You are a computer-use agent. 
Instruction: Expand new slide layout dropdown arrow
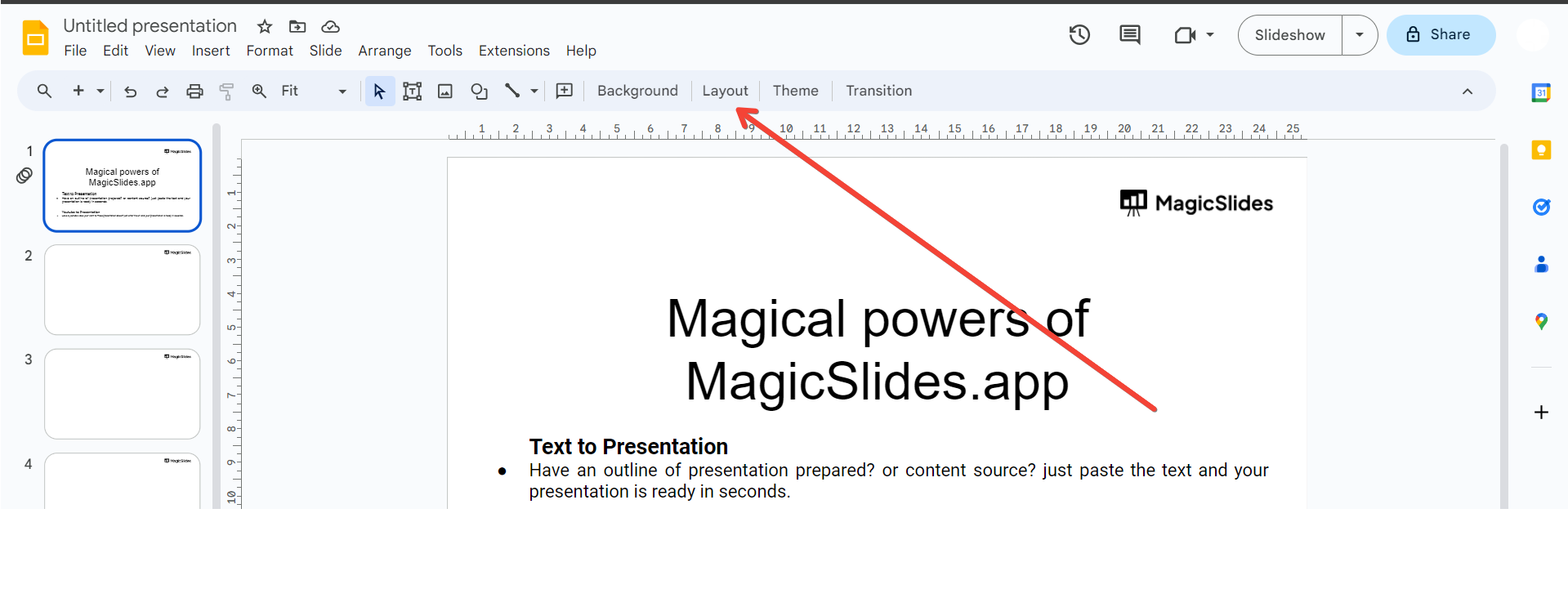pos(101,91)
